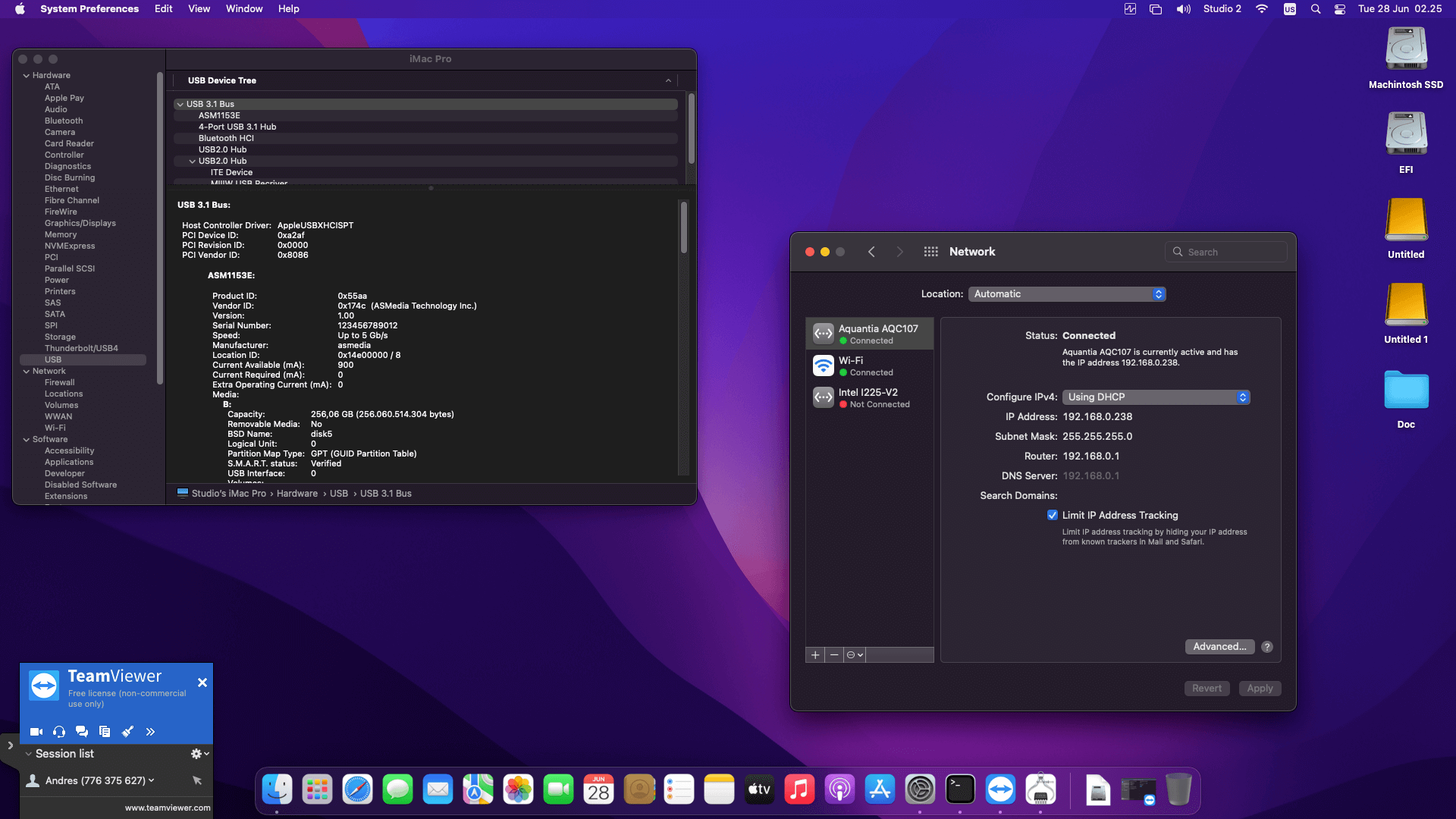
Task: Open the Edit menu
Action: tap(164, 9)
